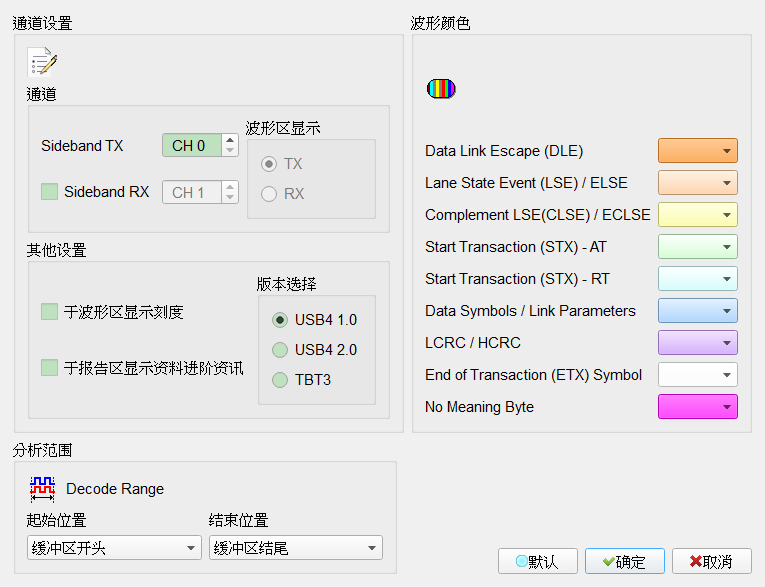Open Data Link Escape (DLE) color dropdown arrow
Screen dimensions: 765x587
[726, 151]
